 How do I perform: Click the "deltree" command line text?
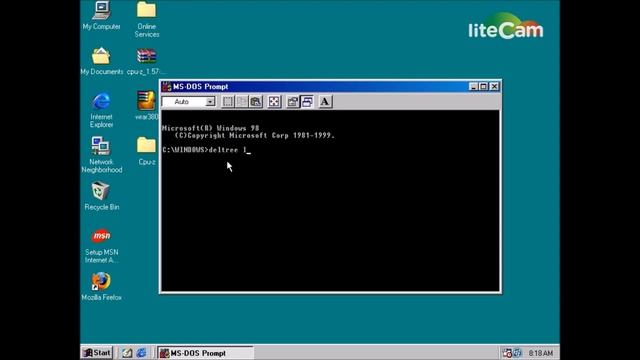tap(223, 150)
